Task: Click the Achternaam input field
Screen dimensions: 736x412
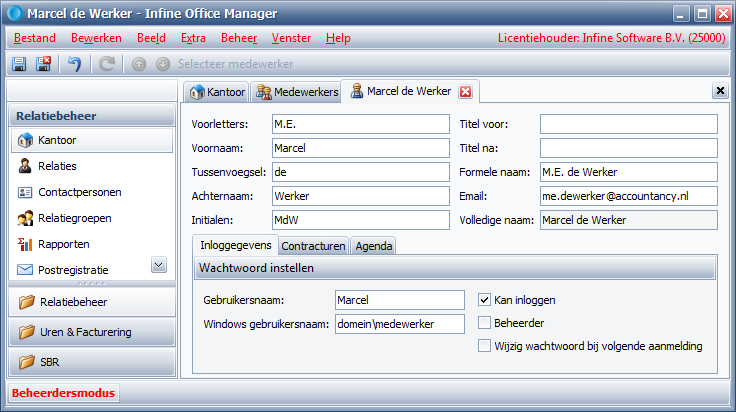Action: point(360,196)
